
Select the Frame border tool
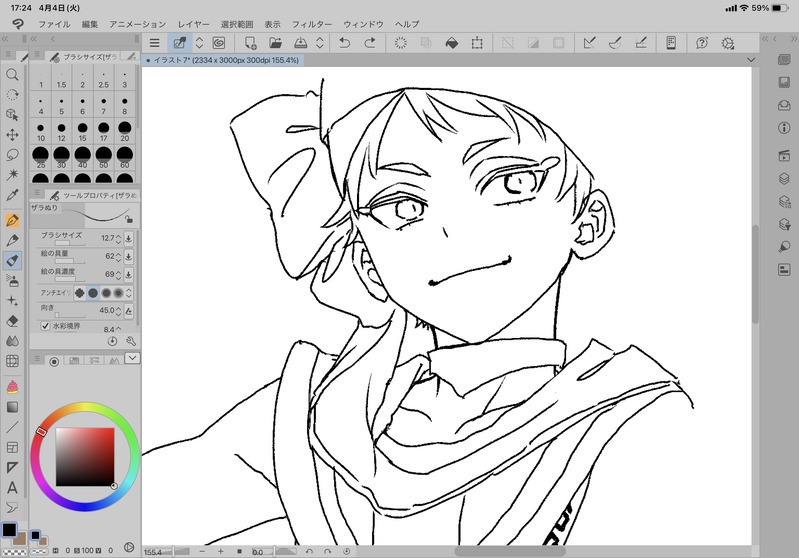pos(12,447)
